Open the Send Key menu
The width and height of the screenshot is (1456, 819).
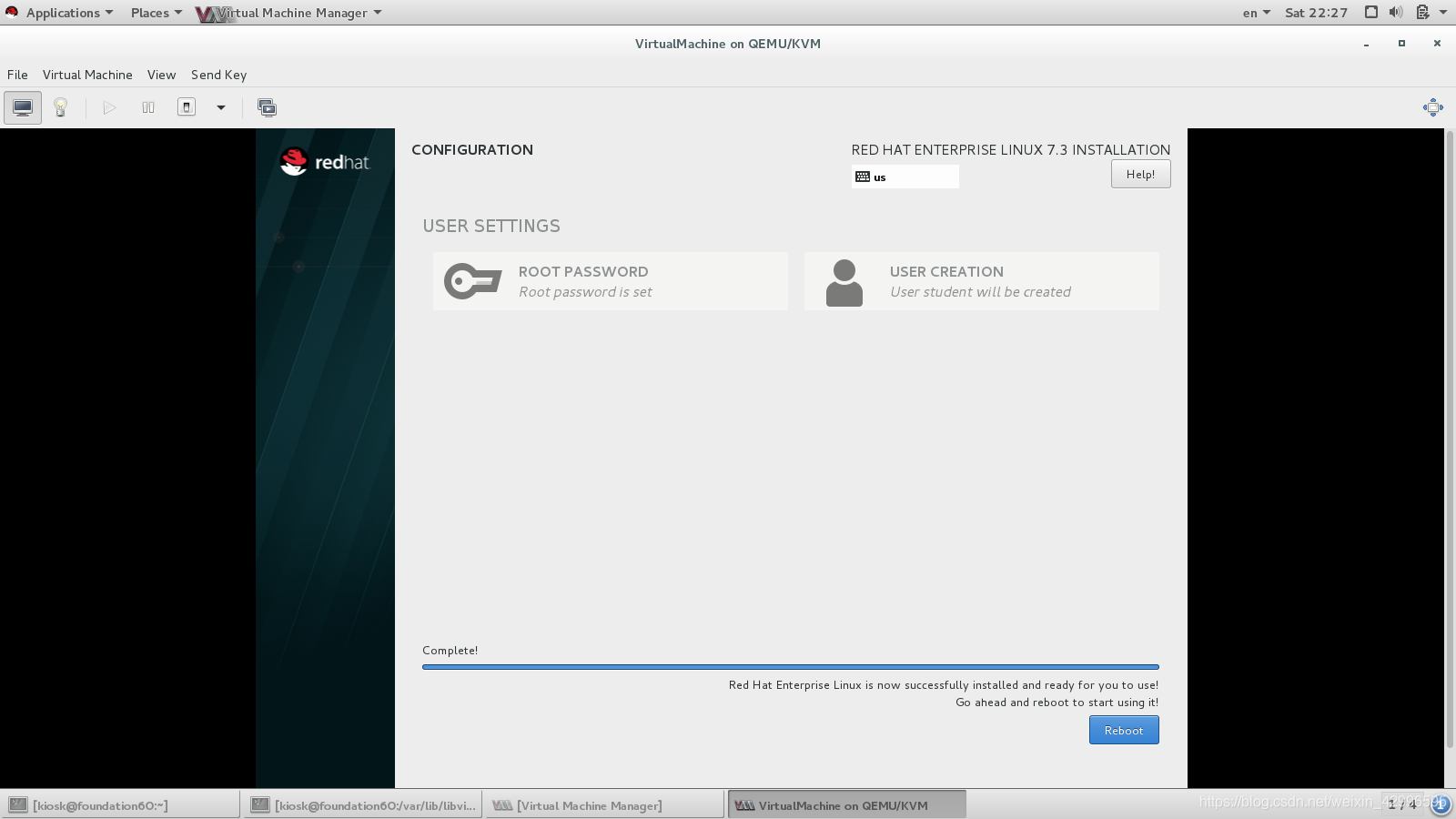pyautogui.click(x=218, y=75)
